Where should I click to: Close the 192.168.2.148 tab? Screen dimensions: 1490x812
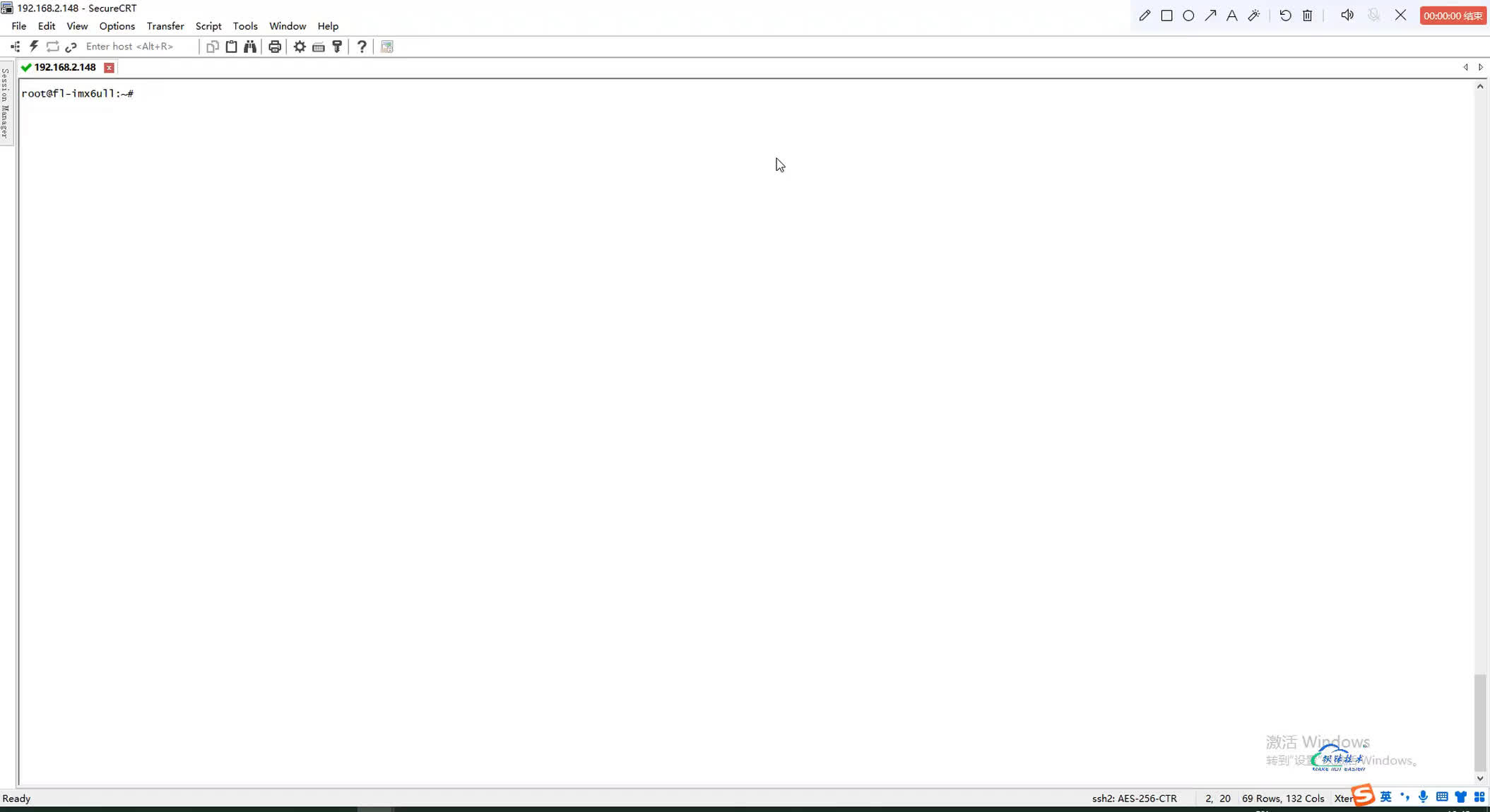point(109,68)
